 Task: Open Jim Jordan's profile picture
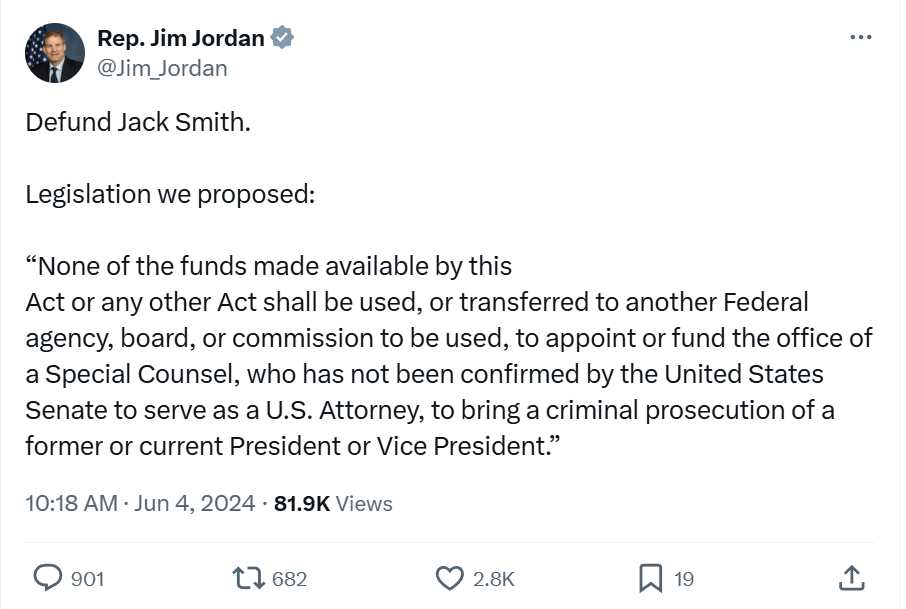pos(54,53)
